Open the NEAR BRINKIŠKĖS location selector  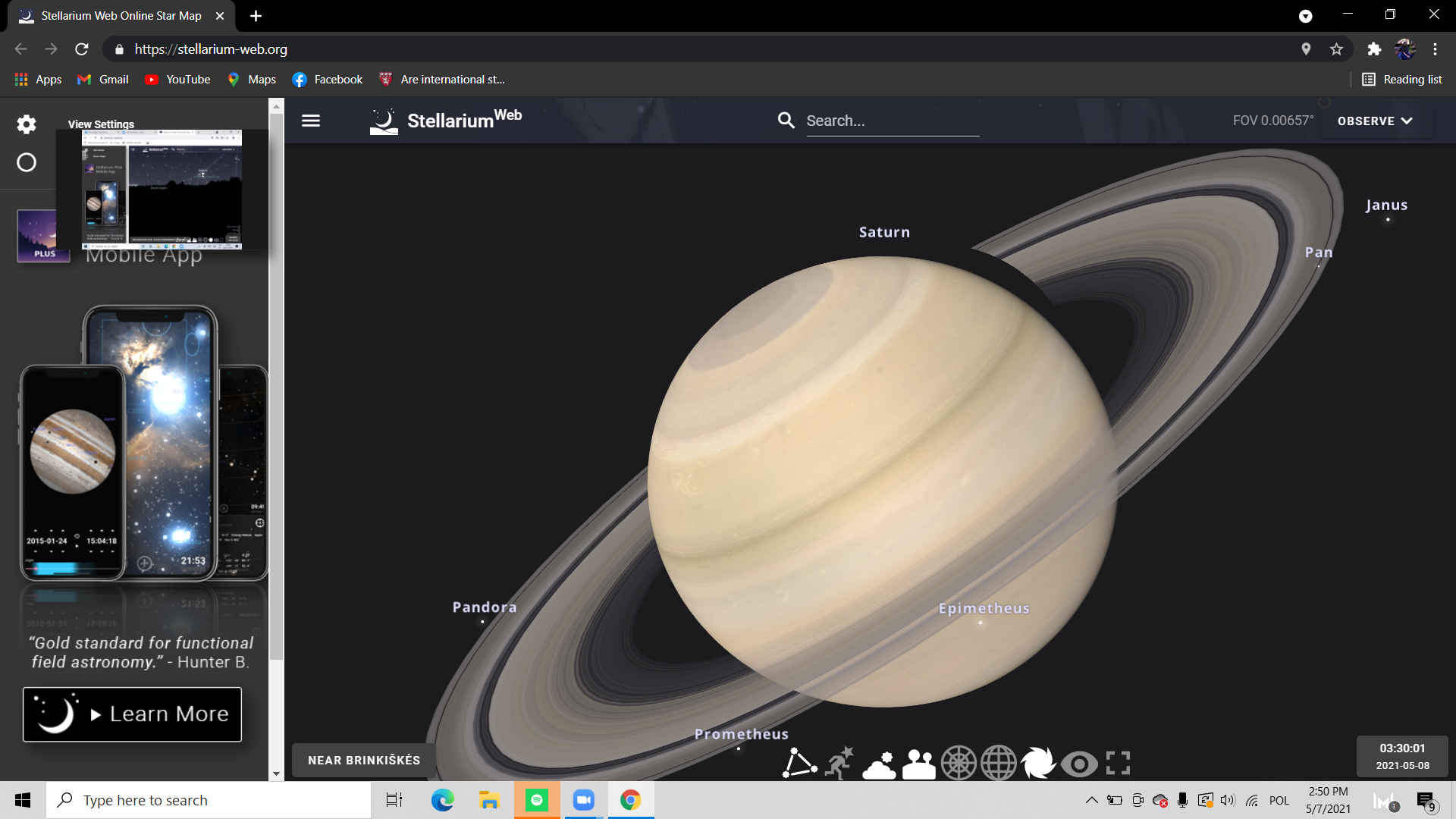point(363,760)
